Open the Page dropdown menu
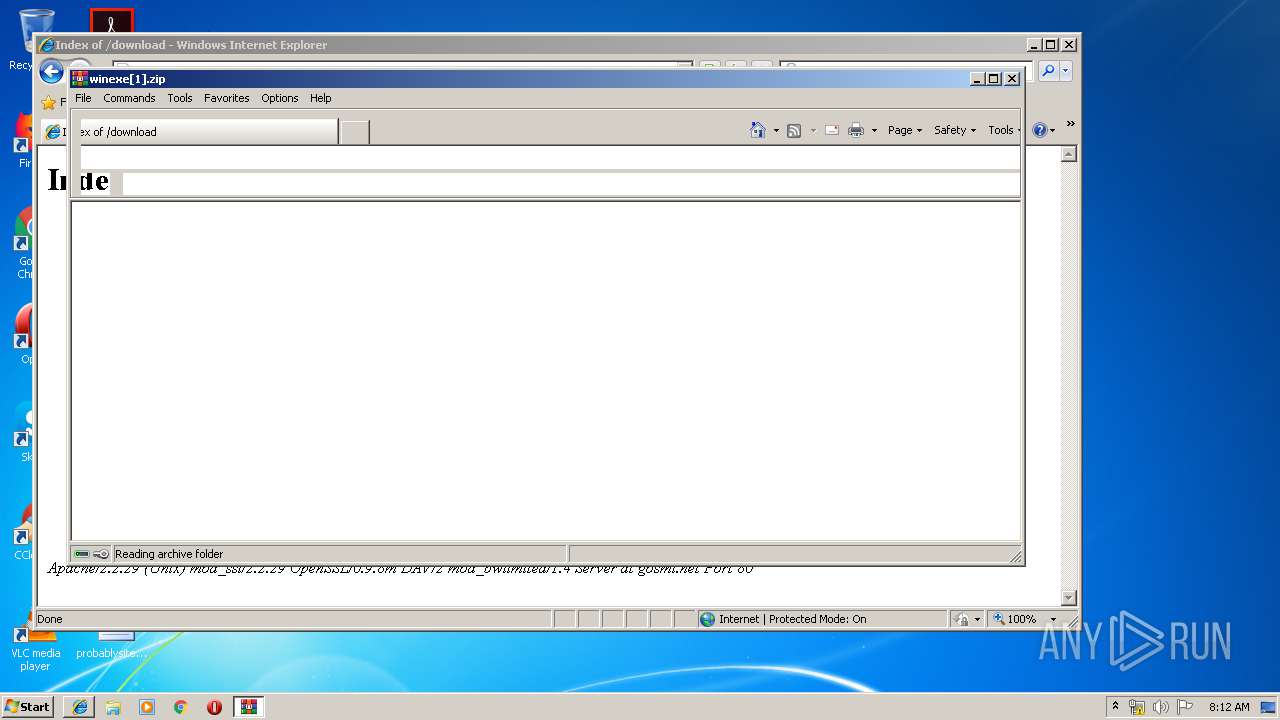 [x=905, y=130]
